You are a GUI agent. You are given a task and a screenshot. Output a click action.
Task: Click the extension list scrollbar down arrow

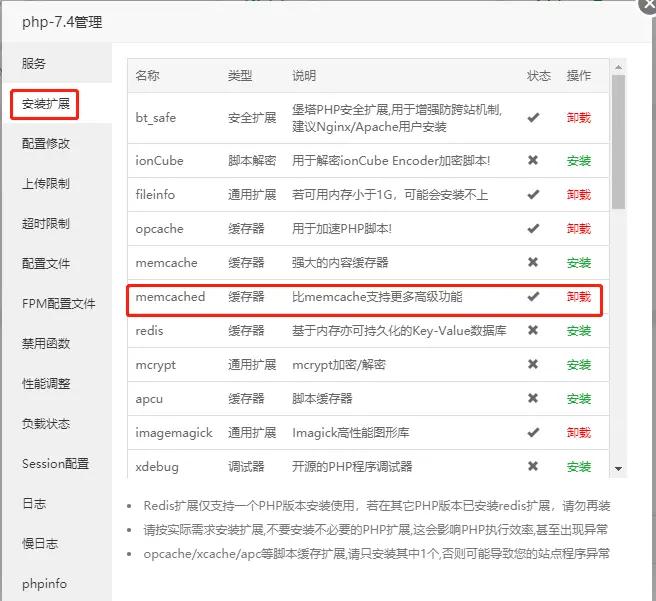618,468
